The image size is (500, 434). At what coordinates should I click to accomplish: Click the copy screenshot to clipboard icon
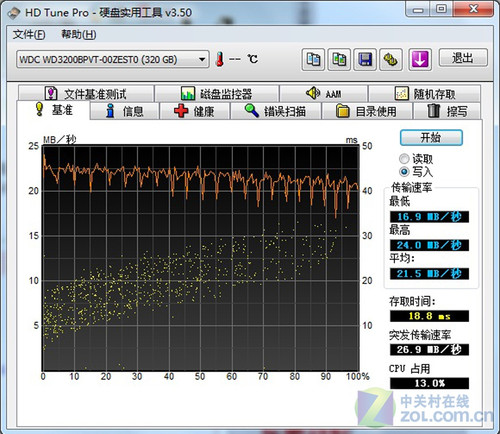339,60
